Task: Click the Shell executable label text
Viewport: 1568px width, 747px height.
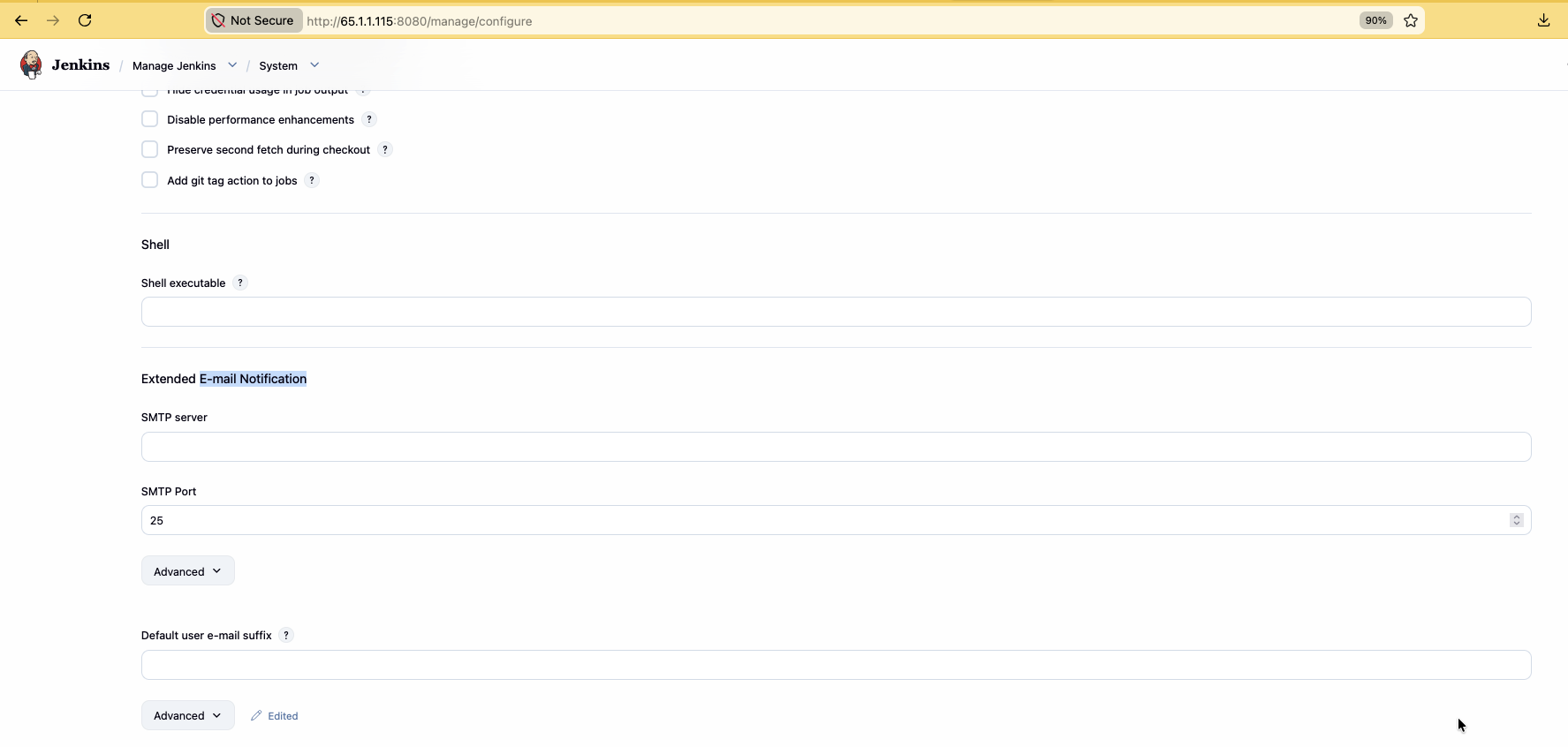Action: [183, 283]
